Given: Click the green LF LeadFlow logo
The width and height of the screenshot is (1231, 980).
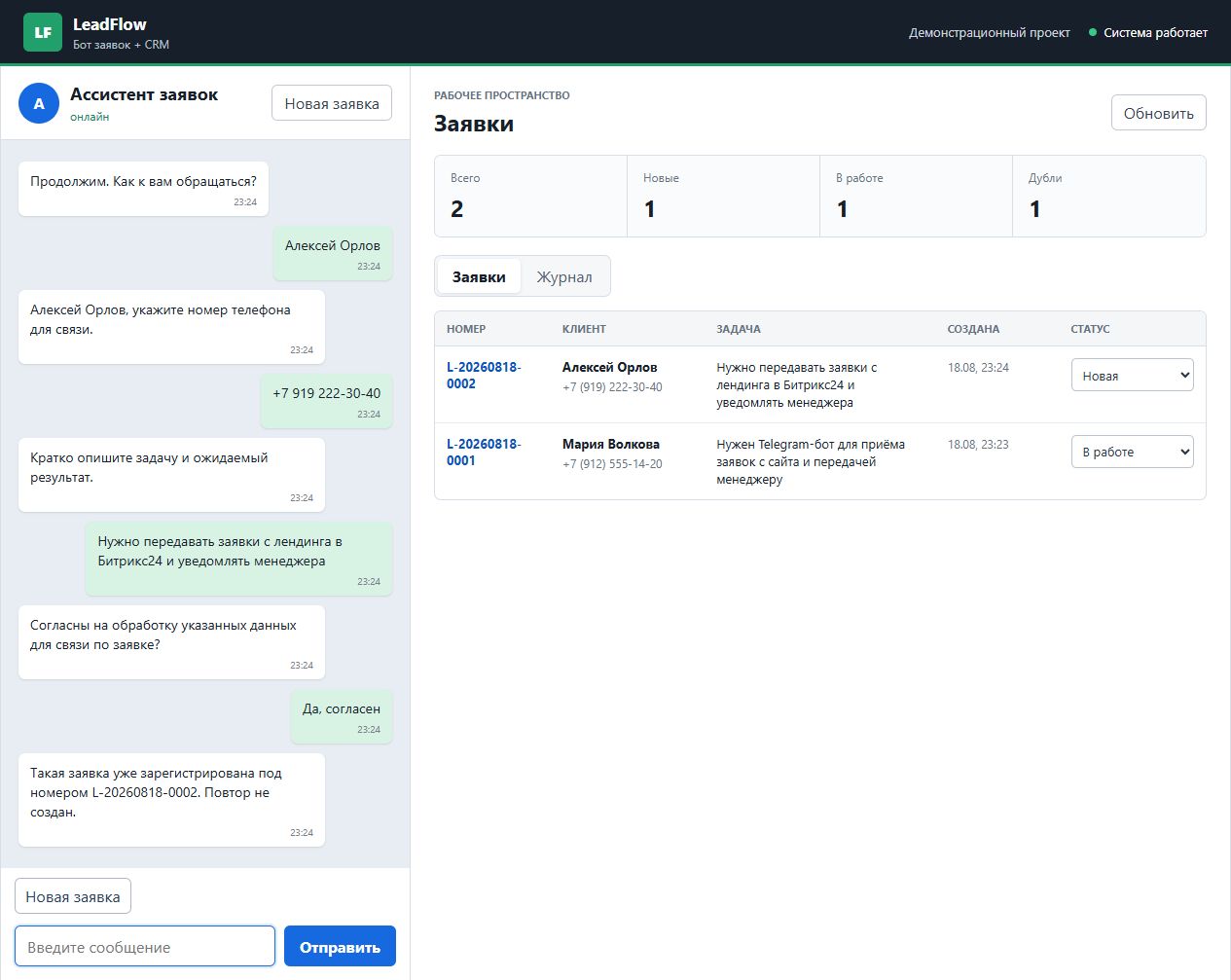Looking at the screenshot, I should 42,32.
